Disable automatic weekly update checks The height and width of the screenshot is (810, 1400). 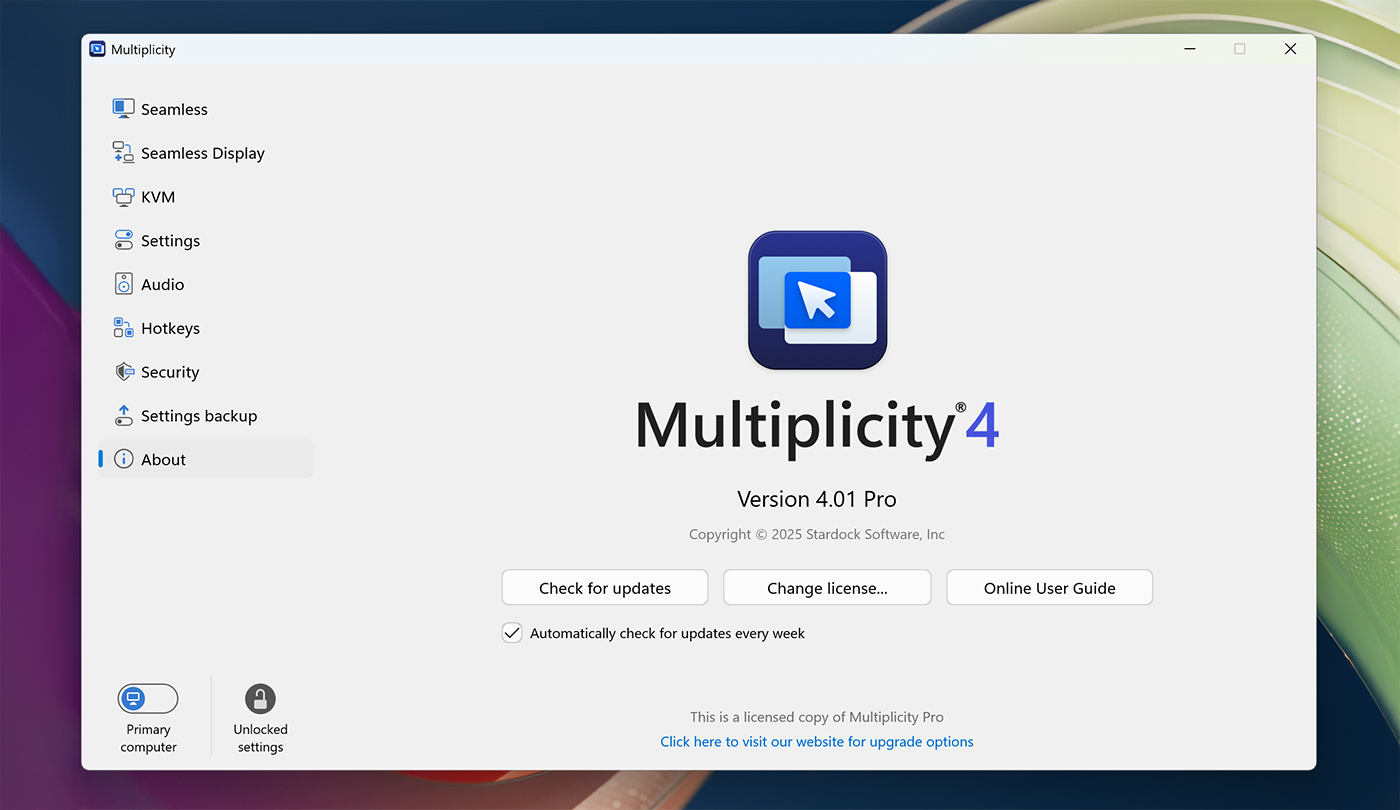tap(512, 632)
